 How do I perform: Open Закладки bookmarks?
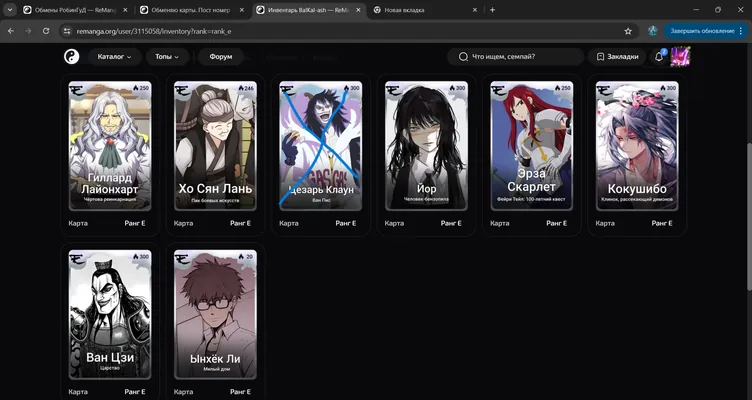pos(617,57)
